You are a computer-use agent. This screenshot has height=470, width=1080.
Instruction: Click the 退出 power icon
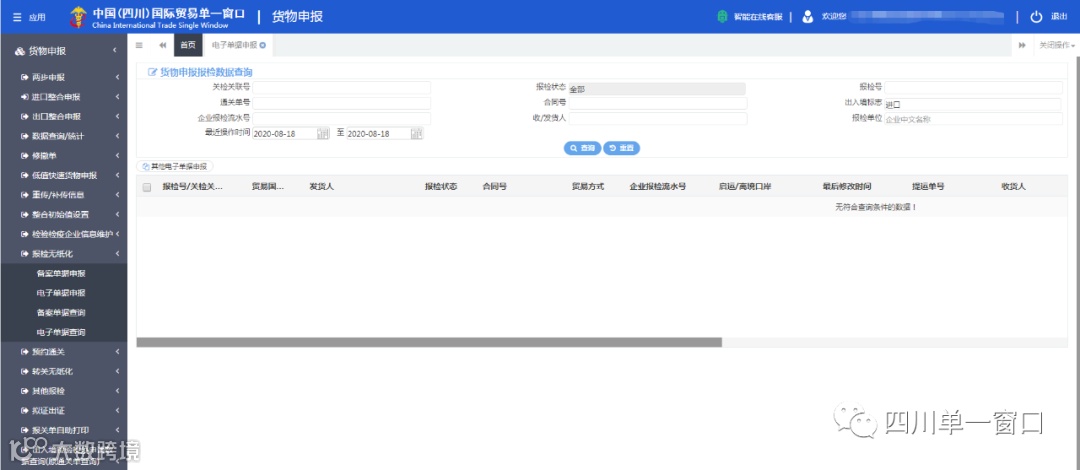1037,17
